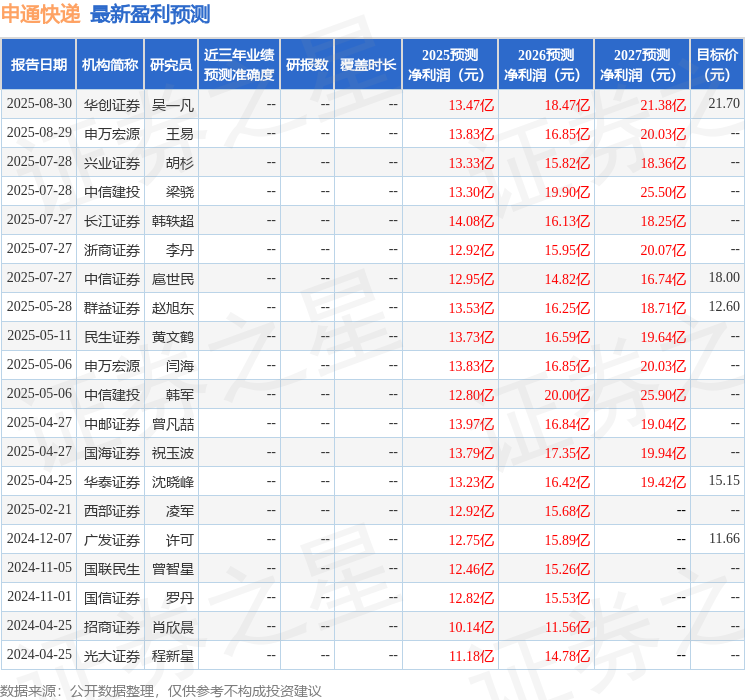
Task: Select analyst 吴一凡 in first row
Action: coord(172,105)
